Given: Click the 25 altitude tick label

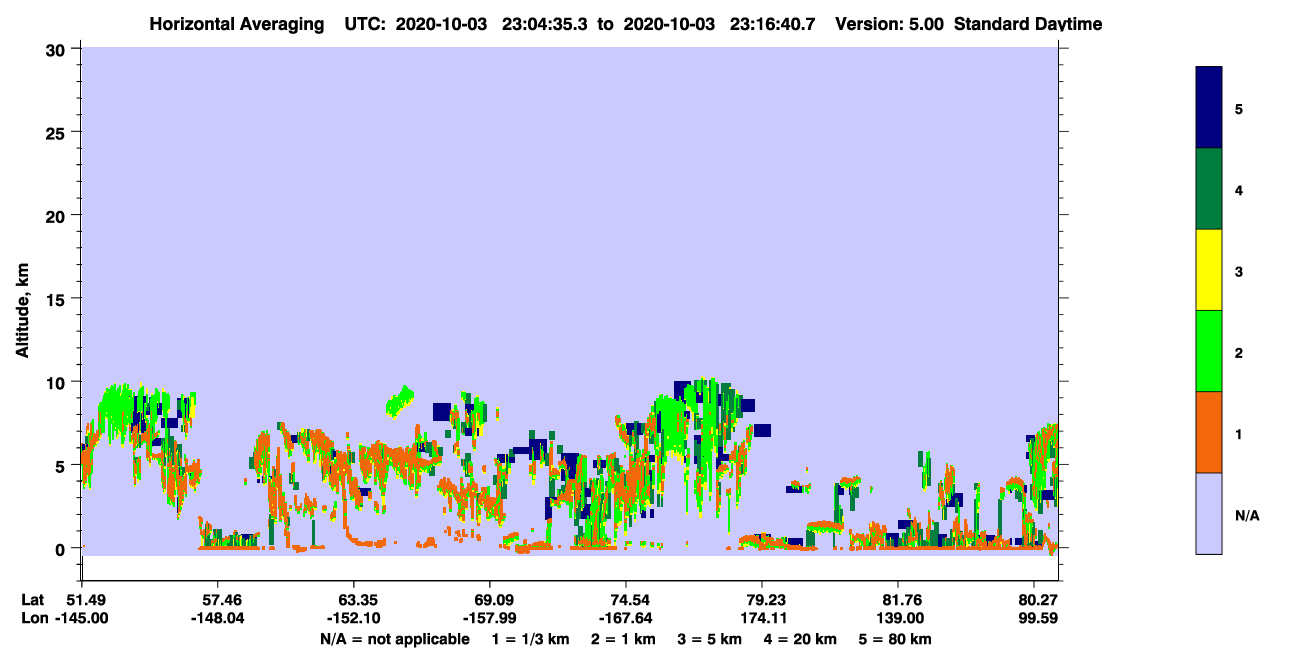Looking at the screenshot, I should pyautogui.click(x=58, y=132).
